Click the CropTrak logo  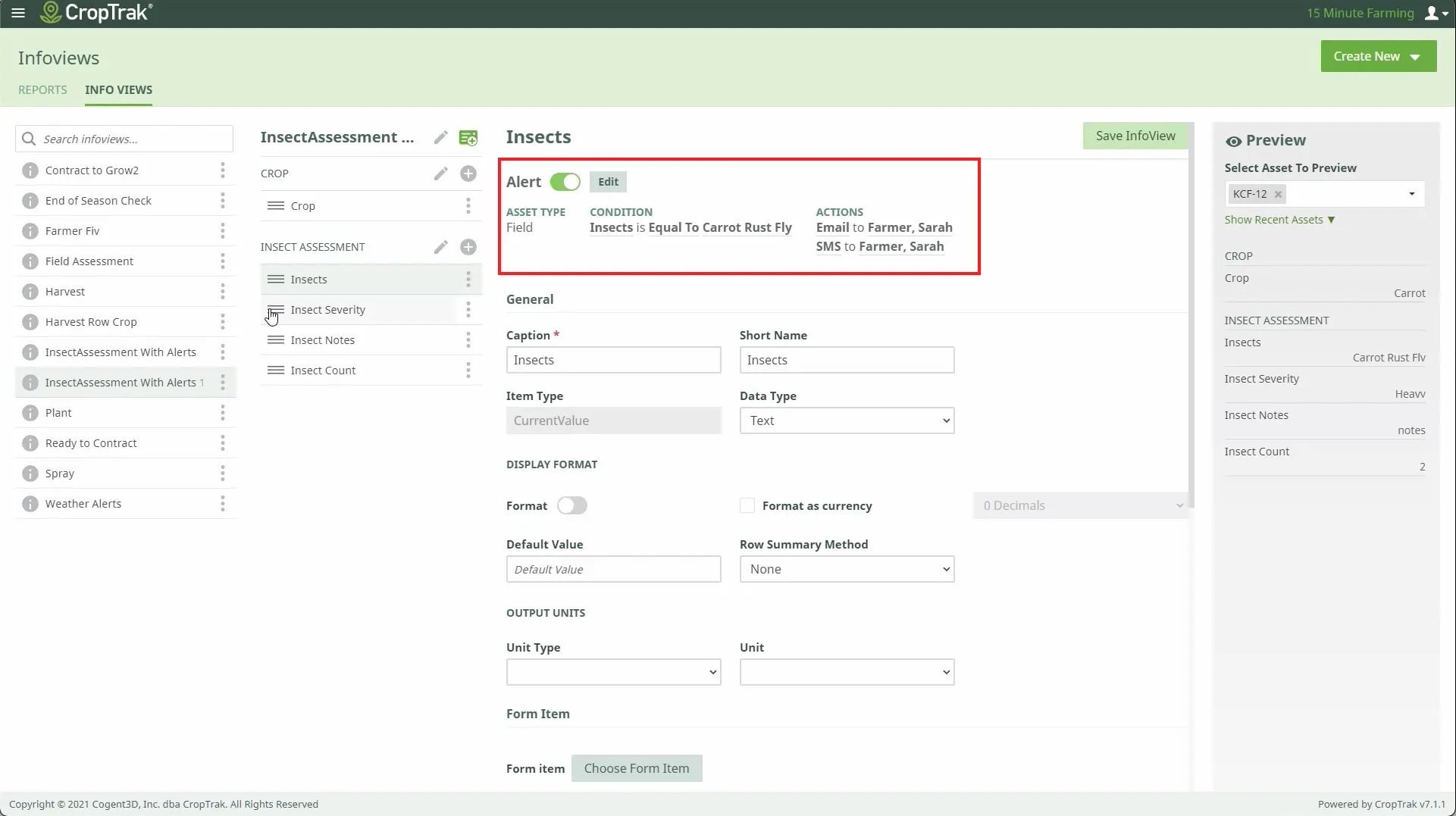click(x=96, y=13)
